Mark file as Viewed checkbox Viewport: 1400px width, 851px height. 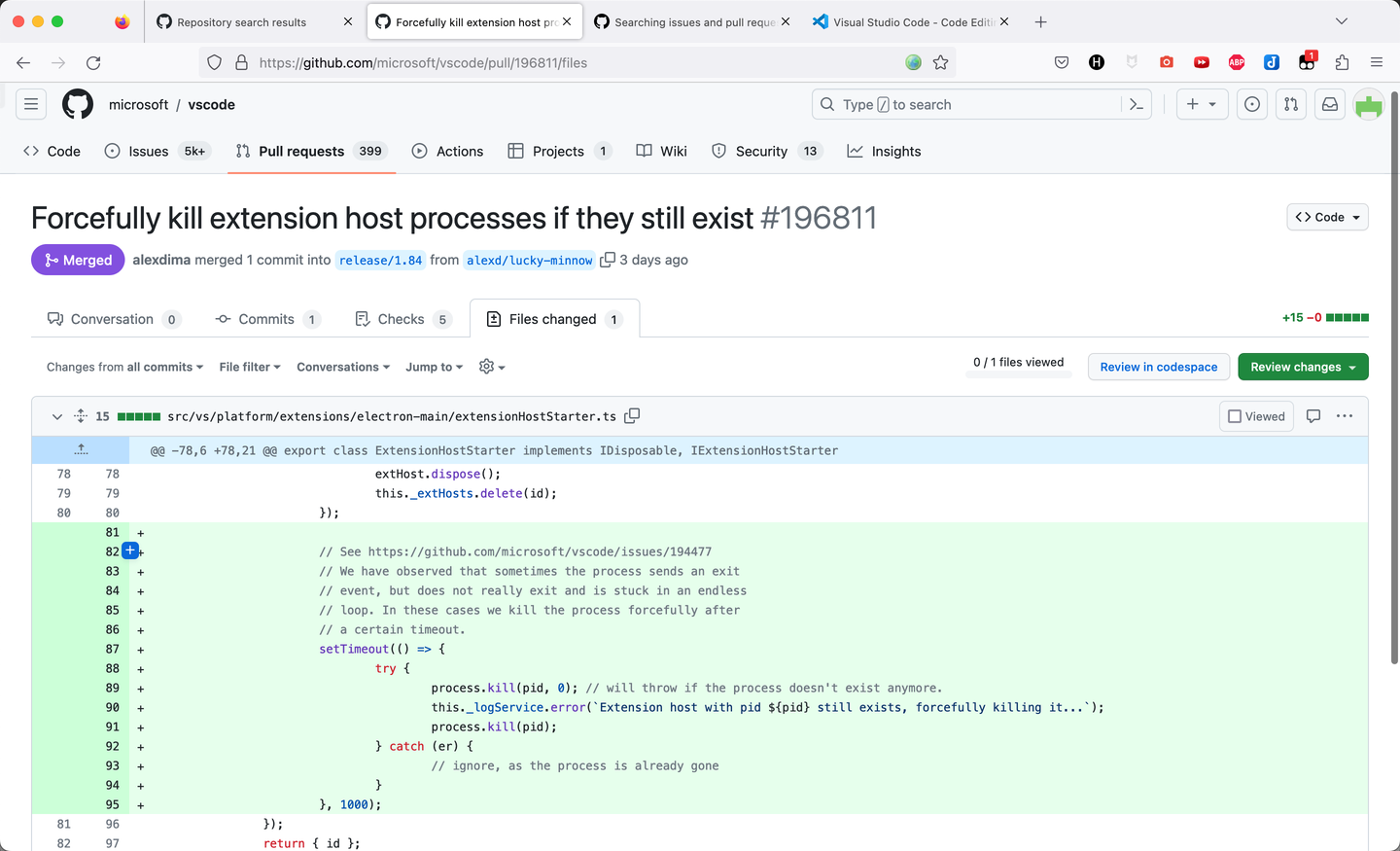coord(1256,416)
